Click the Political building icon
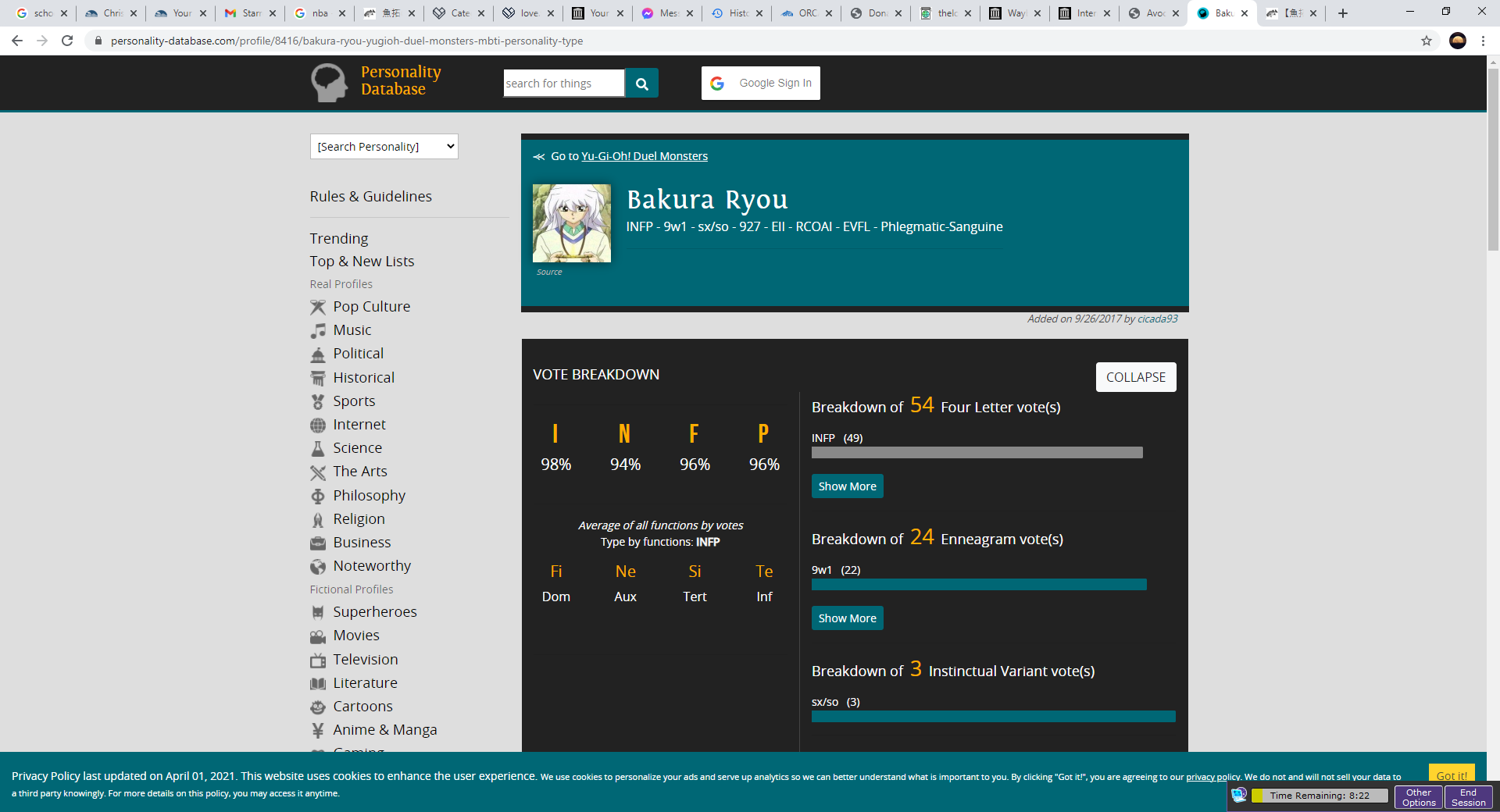 click(318, 354)
